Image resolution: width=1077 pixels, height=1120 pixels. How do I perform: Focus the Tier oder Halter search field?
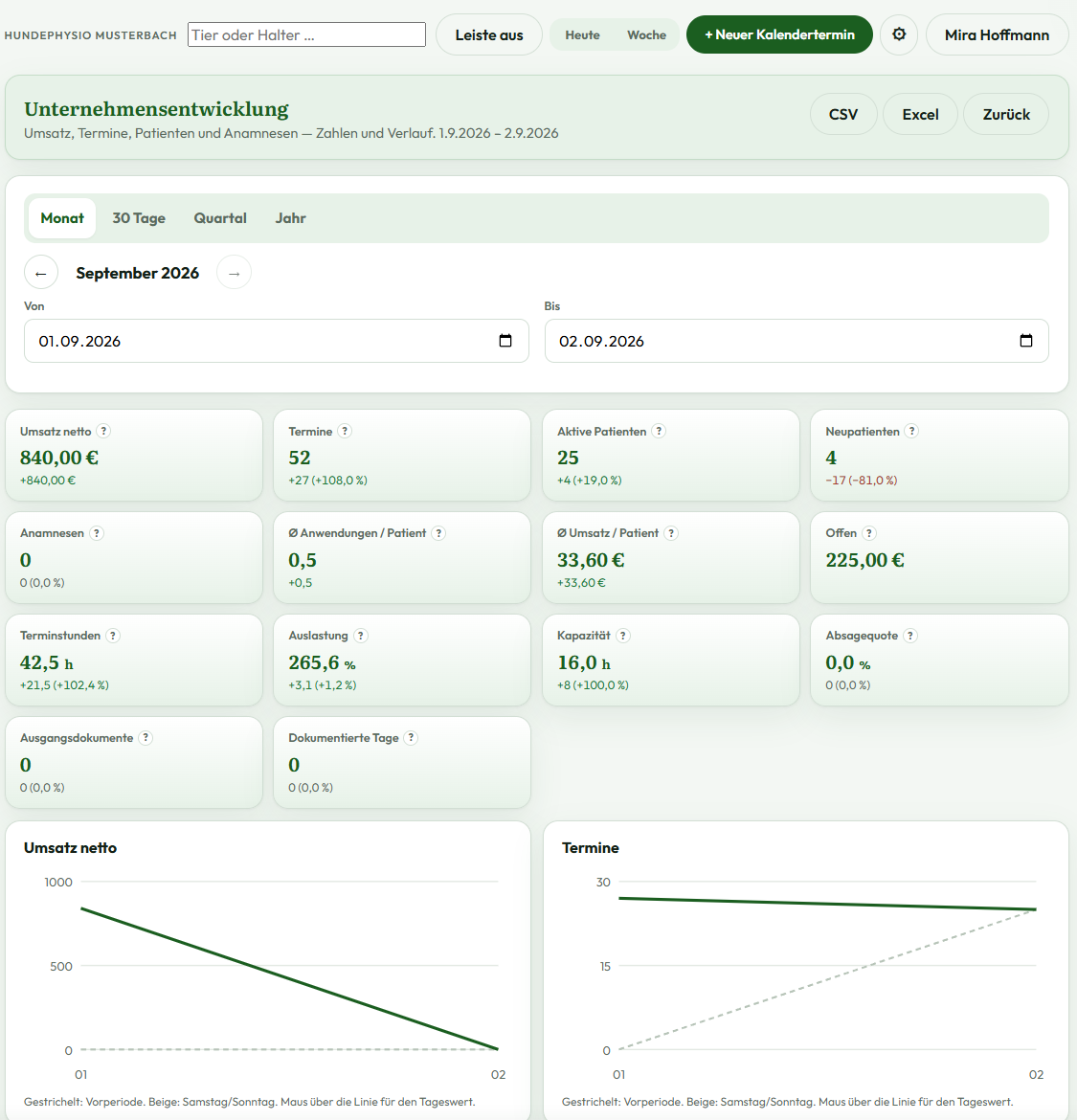pyautogui.click(x=306, y=34)
